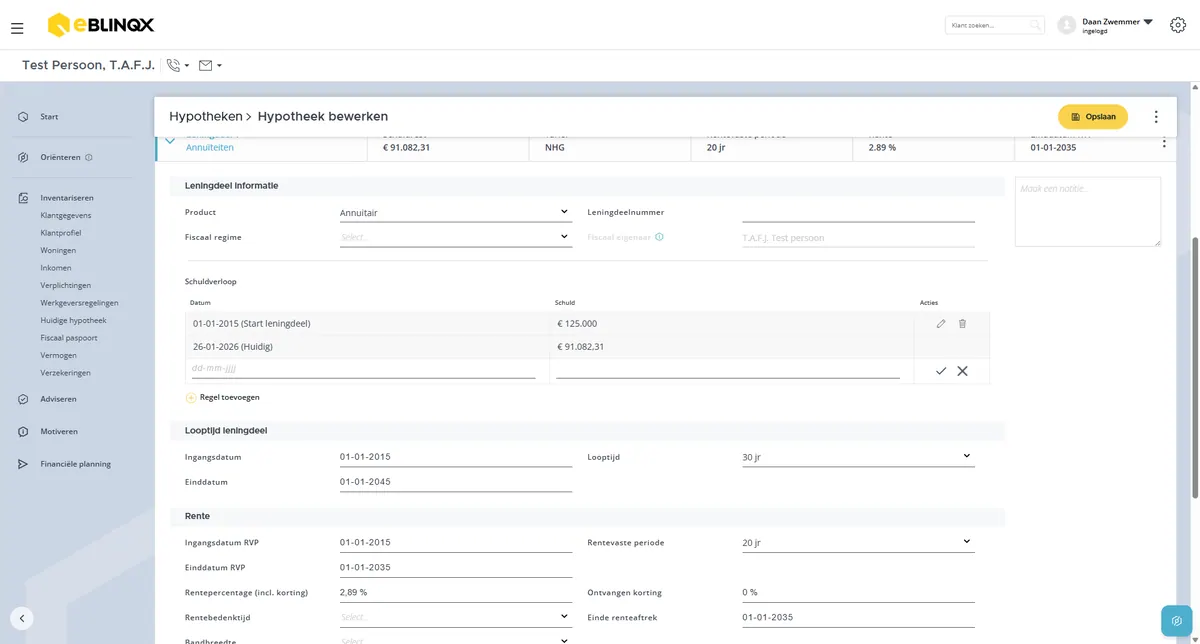
Task: Collapse the sidebar with the arrow button
Action: coord(22,618)
